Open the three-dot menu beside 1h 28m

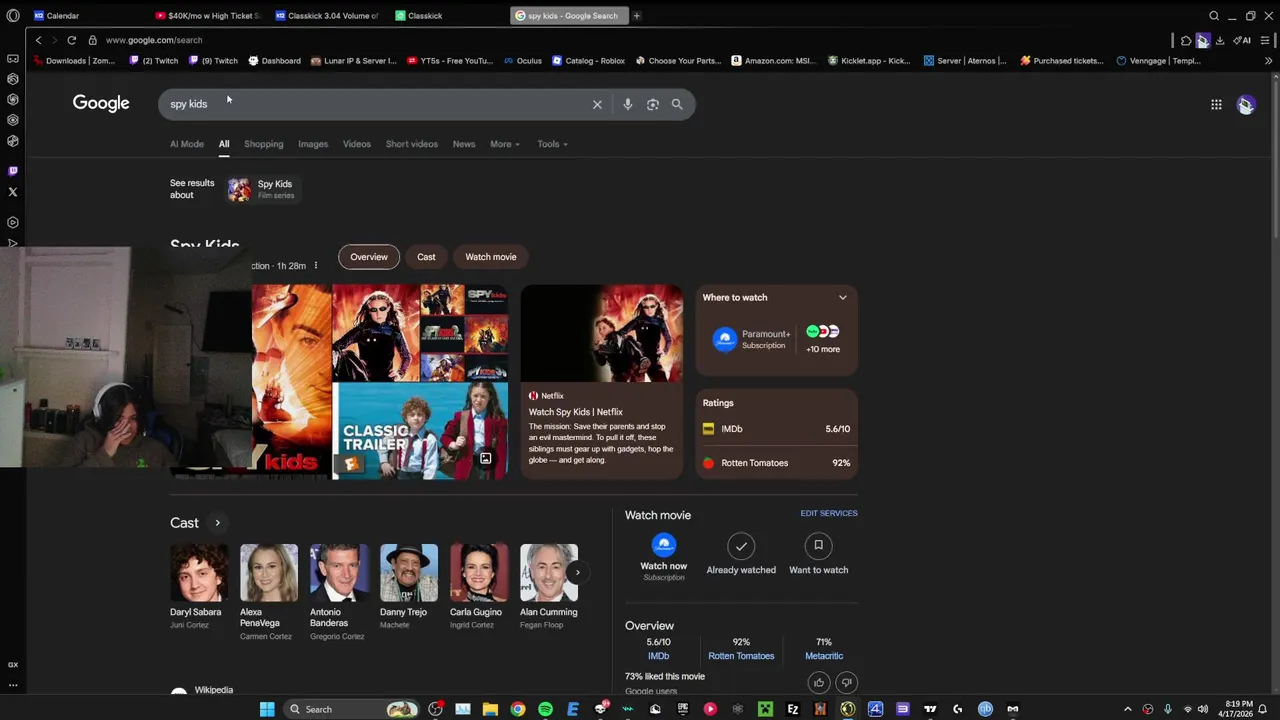tap(315, 266)
